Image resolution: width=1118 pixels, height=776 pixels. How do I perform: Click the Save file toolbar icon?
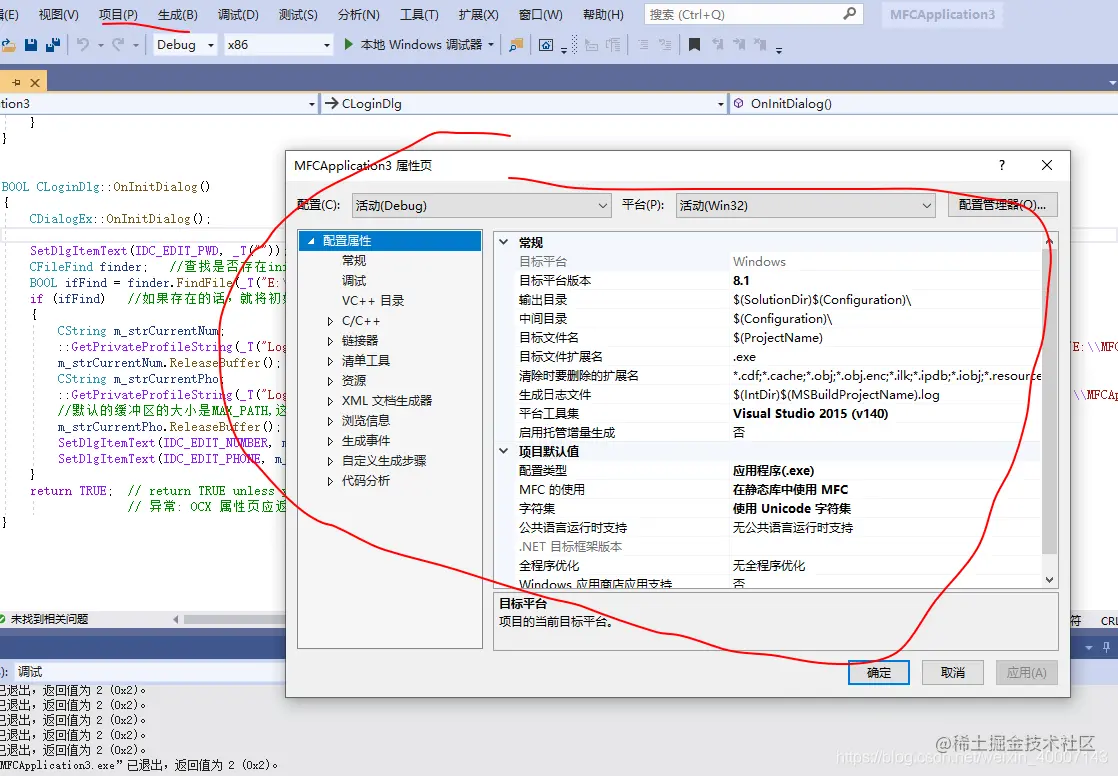[x=31, y=44]
